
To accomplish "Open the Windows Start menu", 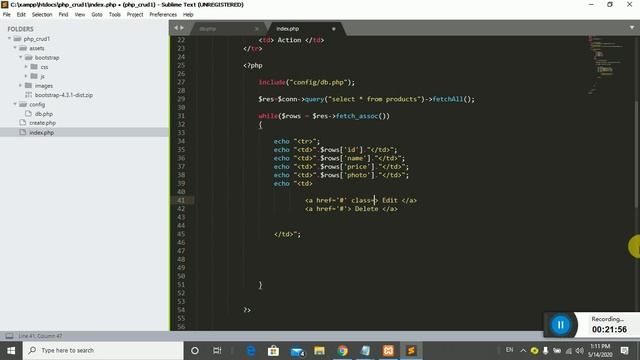I will [x=11, y=350].
